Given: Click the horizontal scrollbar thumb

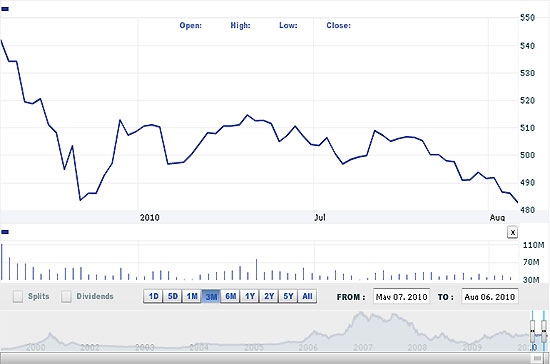Looking at the screenshot, I should [x=537, y=358].
